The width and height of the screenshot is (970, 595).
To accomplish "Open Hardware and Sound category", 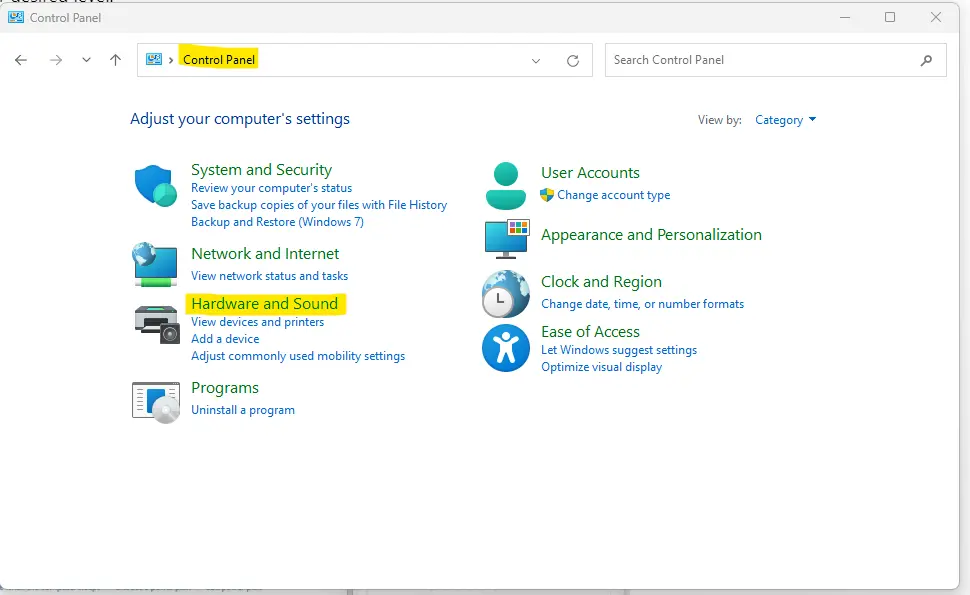I will [265, 304].
